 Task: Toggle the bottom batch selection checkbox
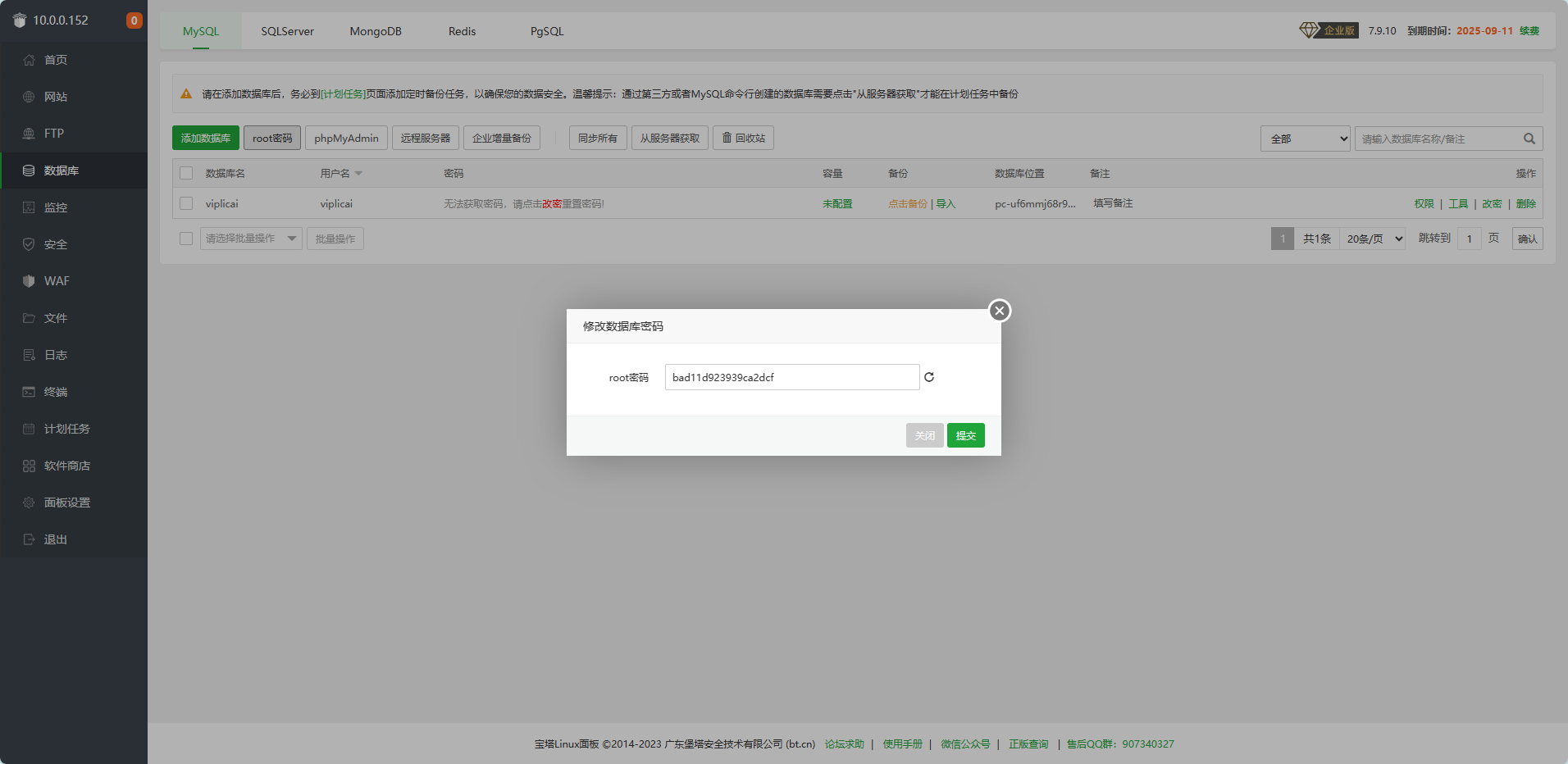(186, 239)
